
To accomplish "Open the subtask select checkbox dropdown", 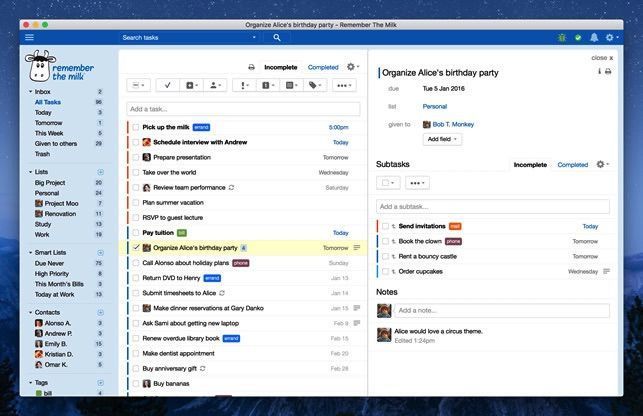I will [x=388, y=183].
